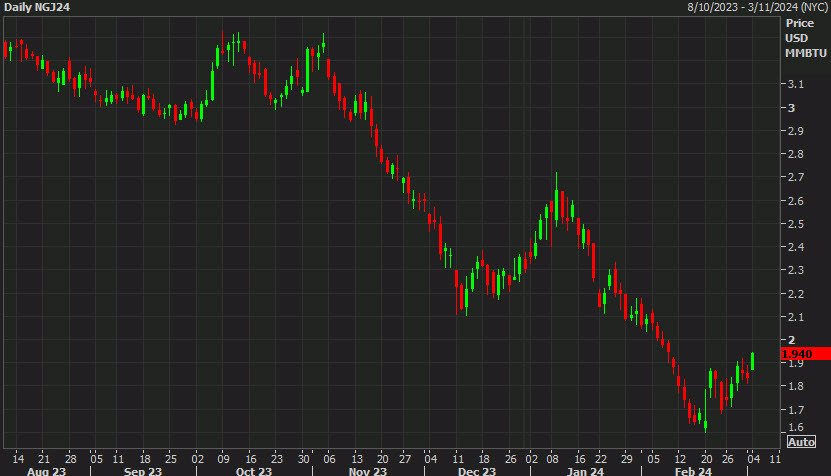Click the Sep 23 month label
831x476 pixels.
click(143, 471)
